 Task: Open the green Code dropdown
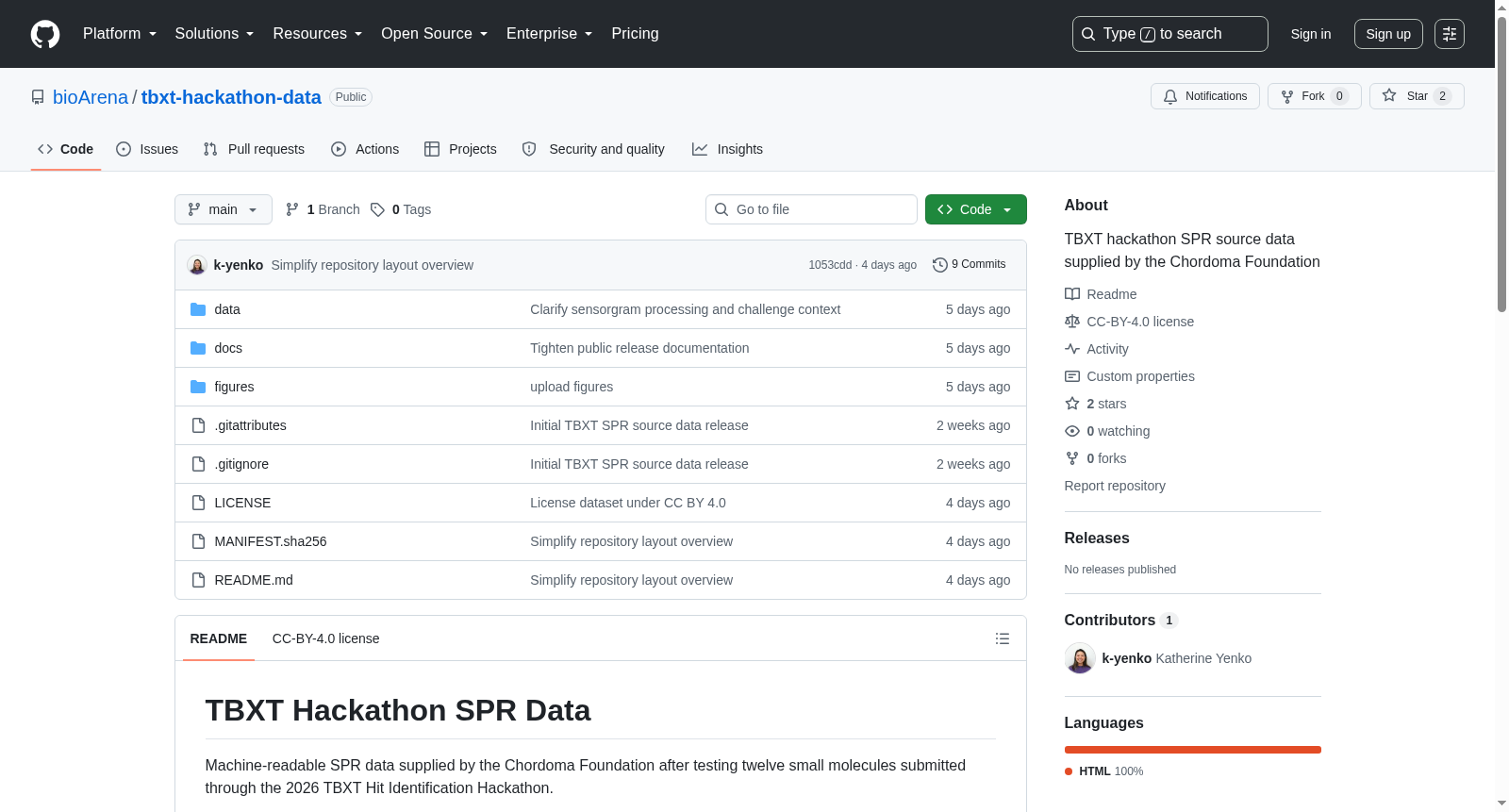tap(976, 209)
